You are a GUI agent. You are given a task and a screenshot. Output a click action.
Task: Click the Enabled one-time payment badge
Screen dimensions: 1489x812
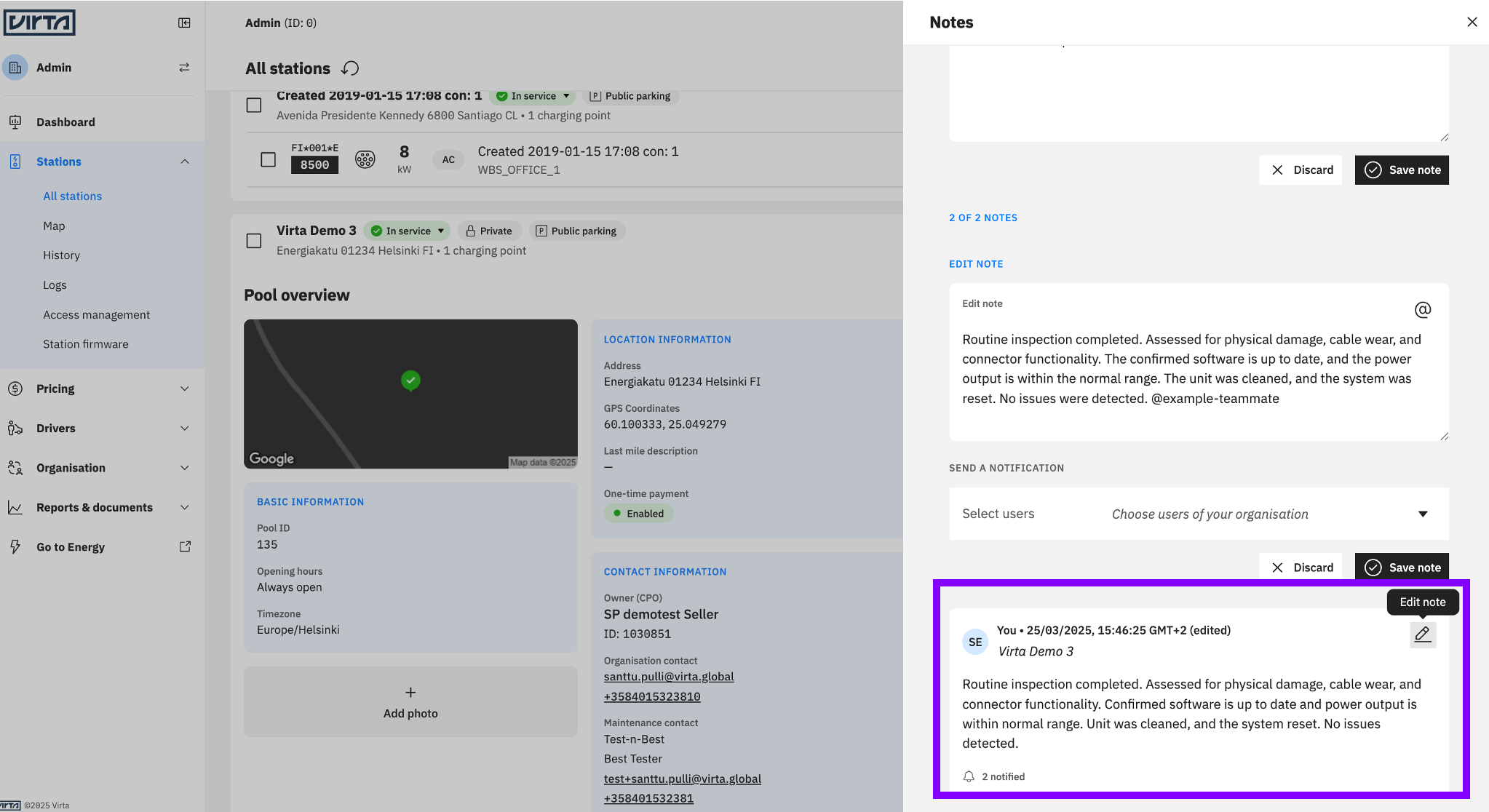(x=638, y=513)
